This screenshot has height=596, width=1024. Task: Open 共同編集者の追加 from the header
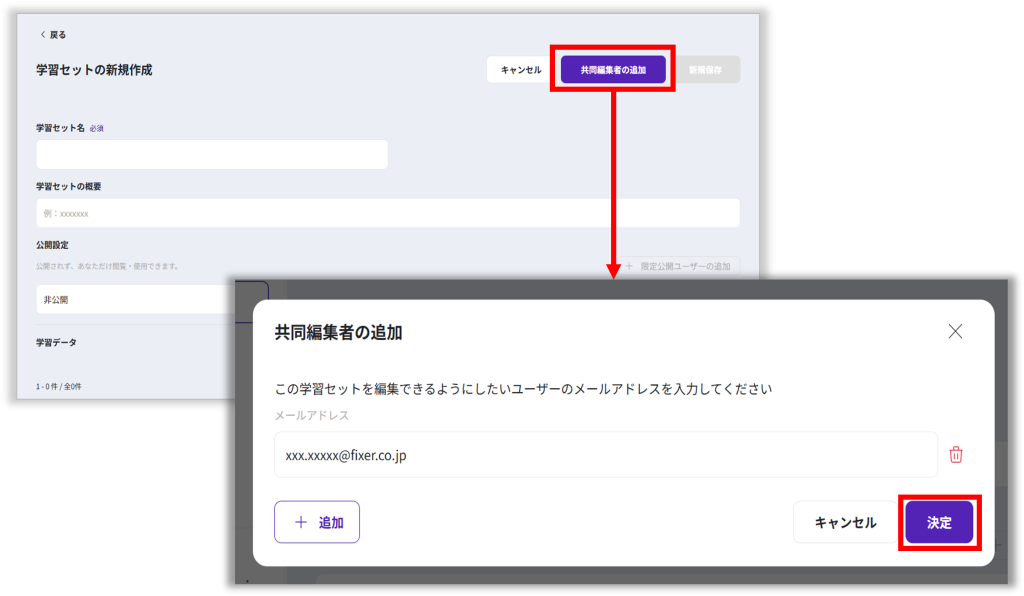pyautogui.click(x=613, y=70)
